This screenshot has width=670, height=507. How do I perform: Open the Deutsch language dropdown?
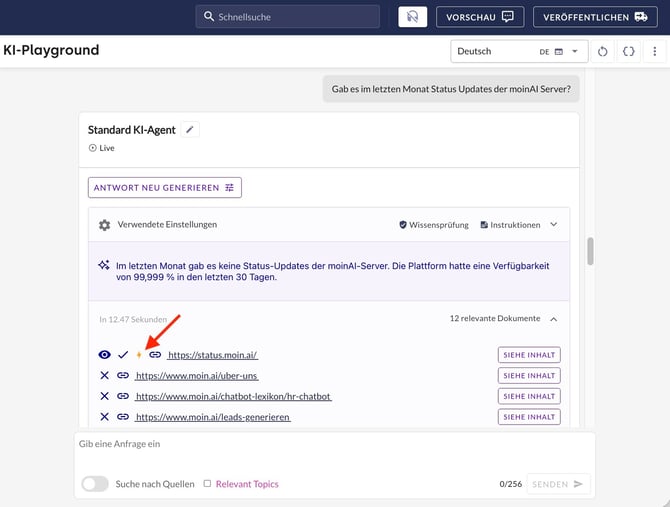point(510,51)
